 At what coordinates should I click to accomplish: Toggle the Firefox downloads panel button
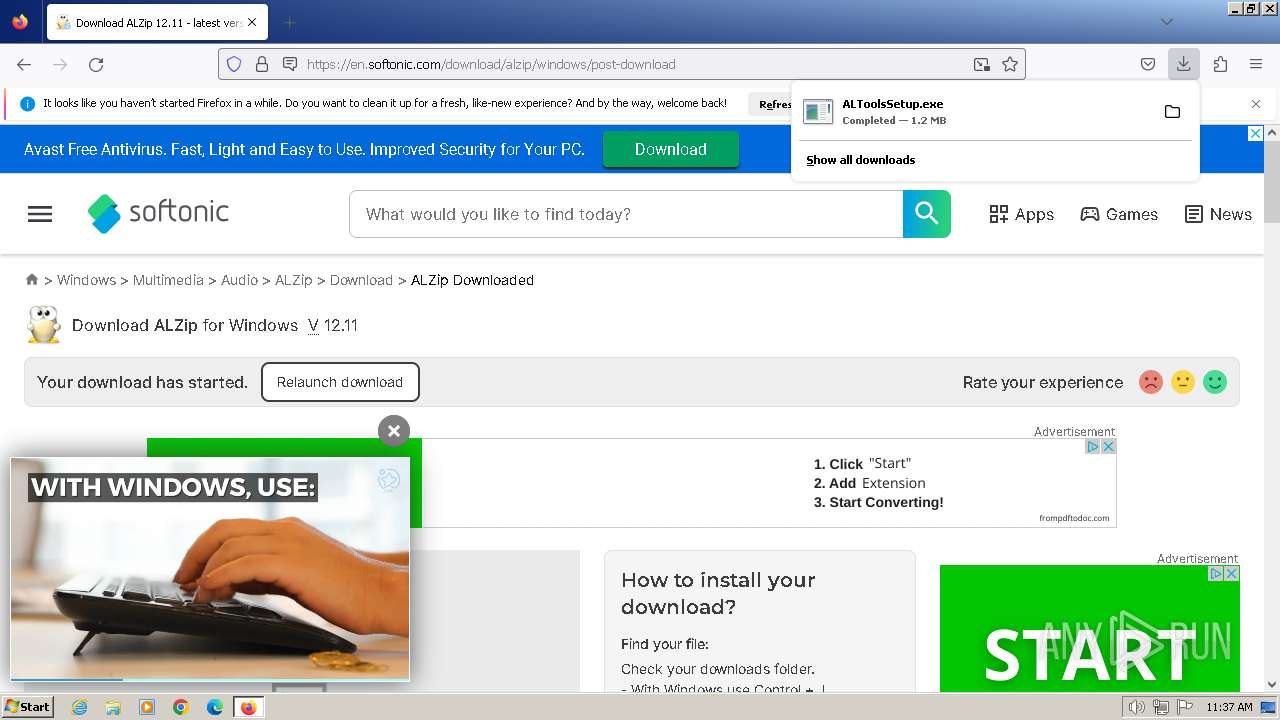click(x=1183, y=64)
